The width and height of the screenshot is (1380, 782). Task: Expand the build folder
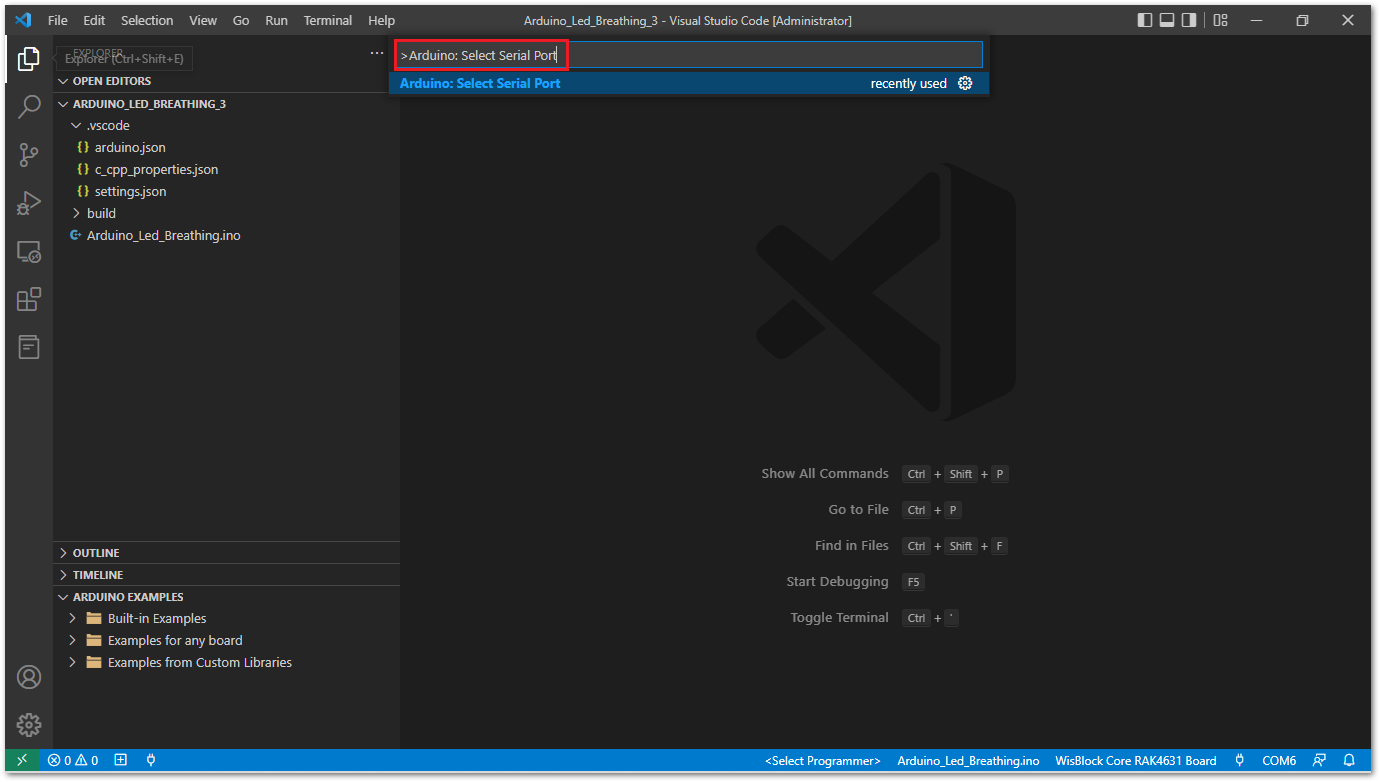(x=226, y=214)
